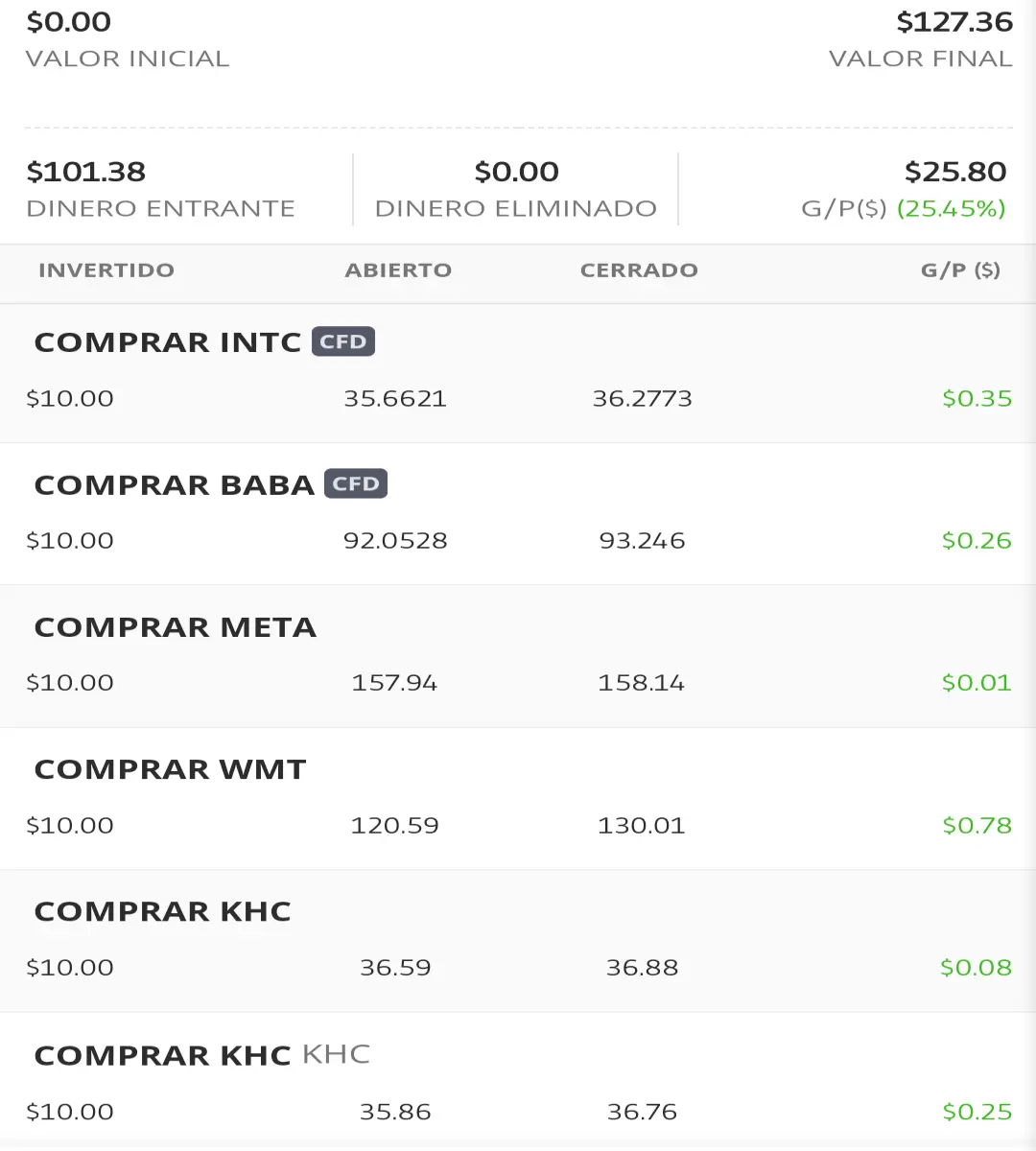Screen dimensions: 1036x1151
Task: Click the ABIERTO column header
Action: [398, 270]
